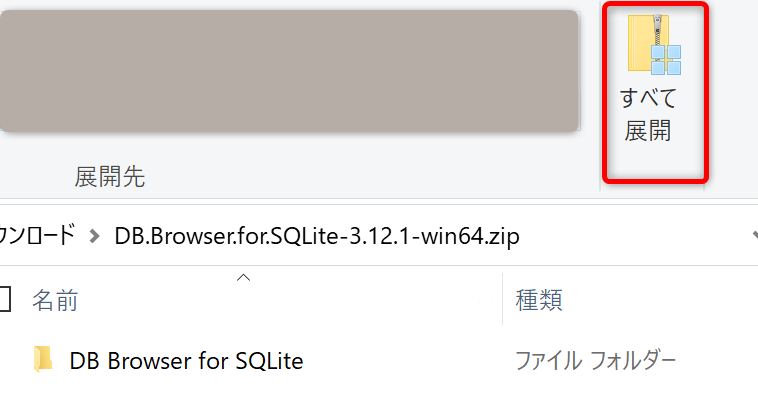758x396 pixels.
Task: Click the sort direction caret above the 名前 column
Action: [243, 278]
